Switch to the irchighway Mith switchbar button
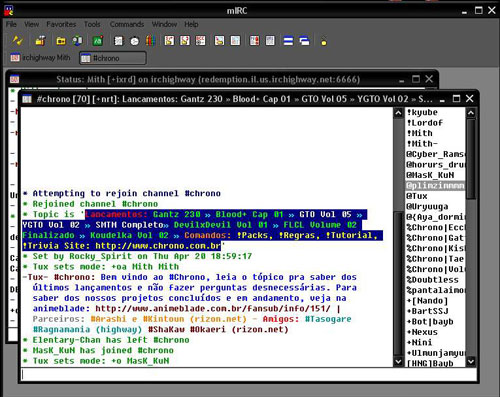500x397 pixels. 40,58
